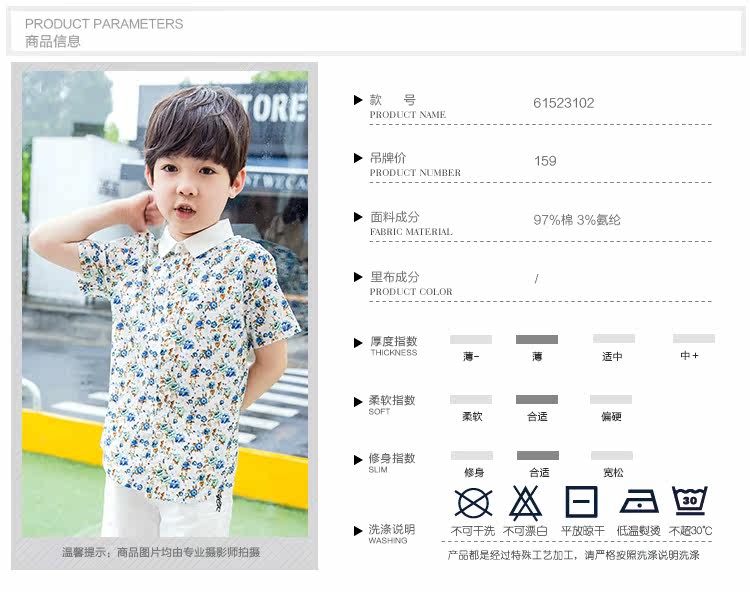Click the do-not-bleach triangle icon
This screenshot has width=750, height=592.
click(x=525, y=503)
